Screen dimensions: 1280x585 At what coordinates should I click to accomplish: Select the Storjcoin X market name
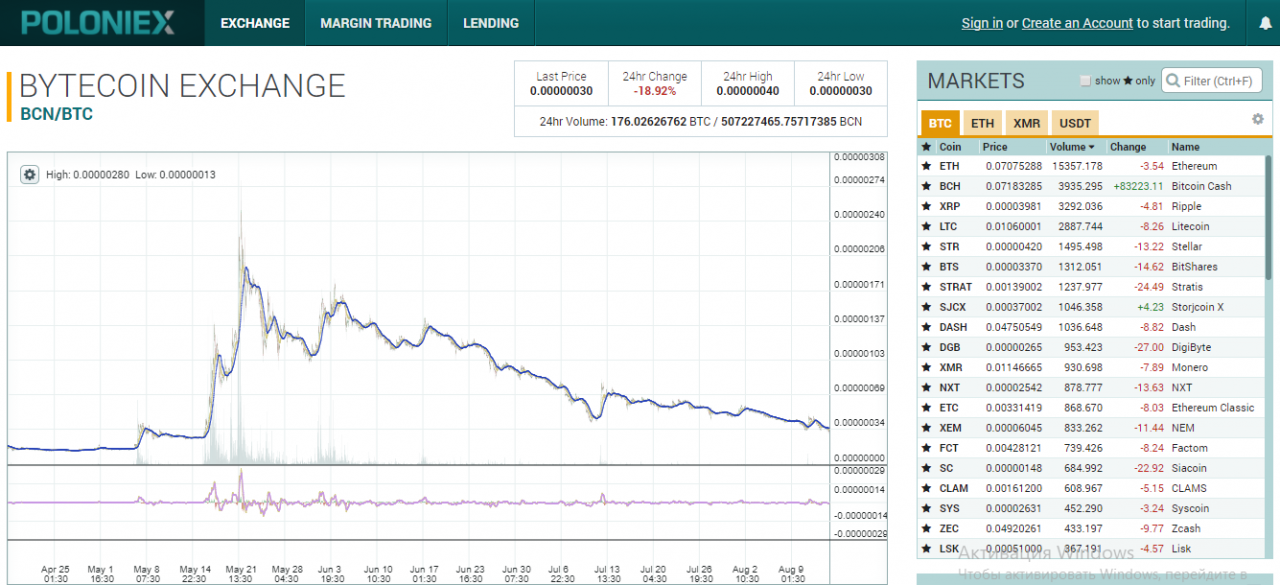(1197, 307)
